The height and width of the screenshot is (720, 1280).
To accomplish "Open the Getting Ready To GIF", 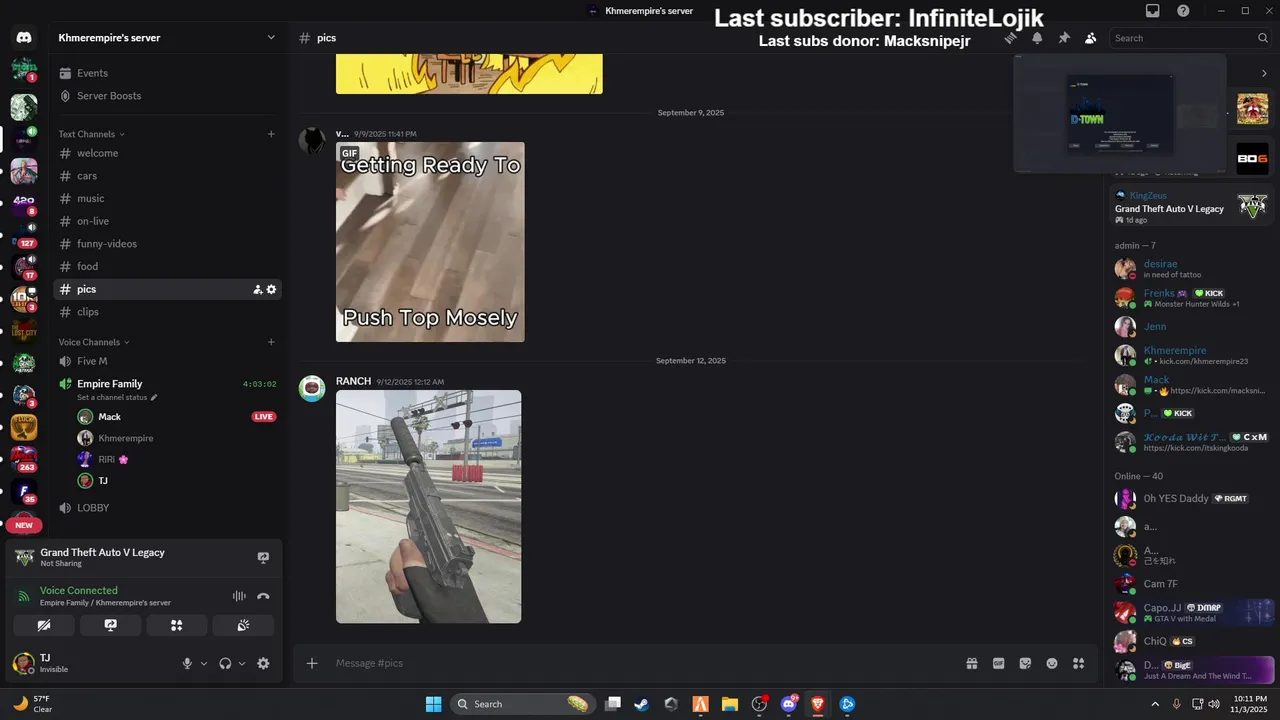I will coord(430,242).
